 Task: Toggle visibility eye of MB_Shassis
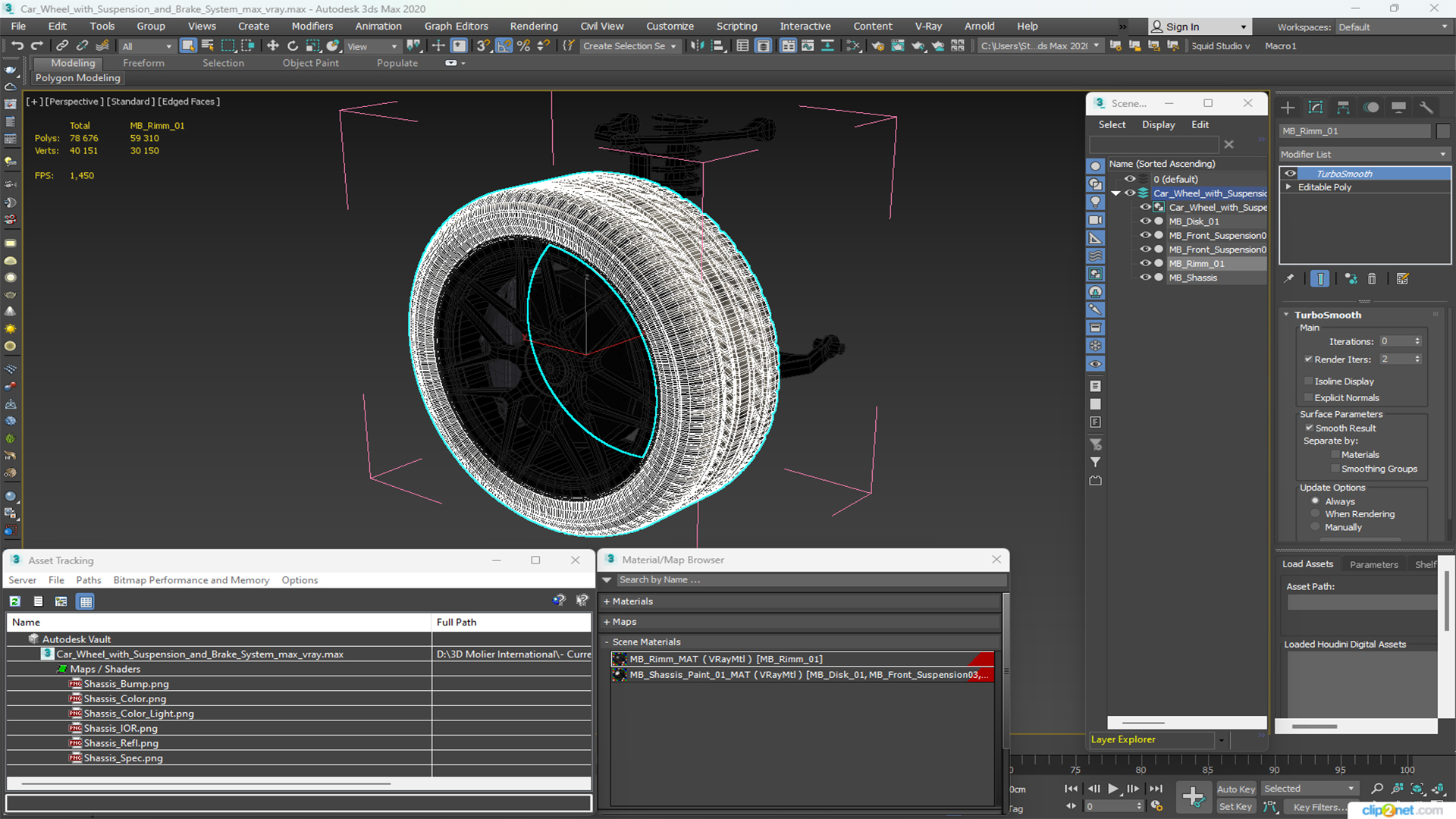(x=1145, y=278)
